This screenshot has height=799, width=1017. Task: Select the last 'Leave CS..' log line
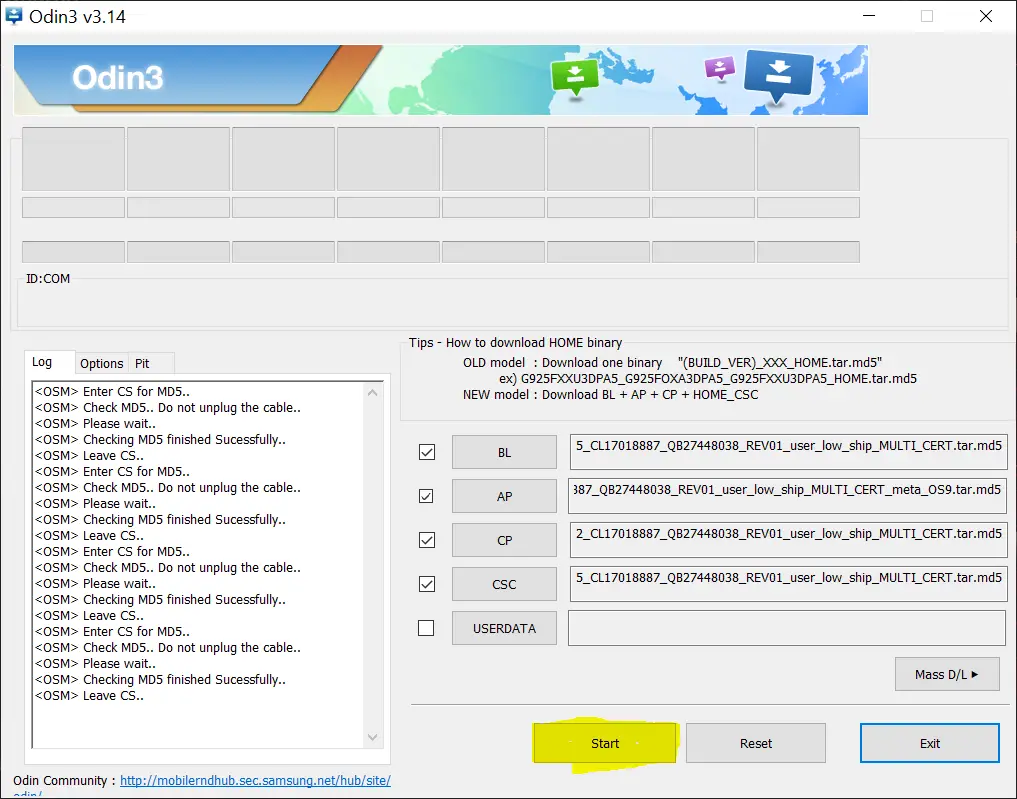pyautogui.click(x=90, y=696)
